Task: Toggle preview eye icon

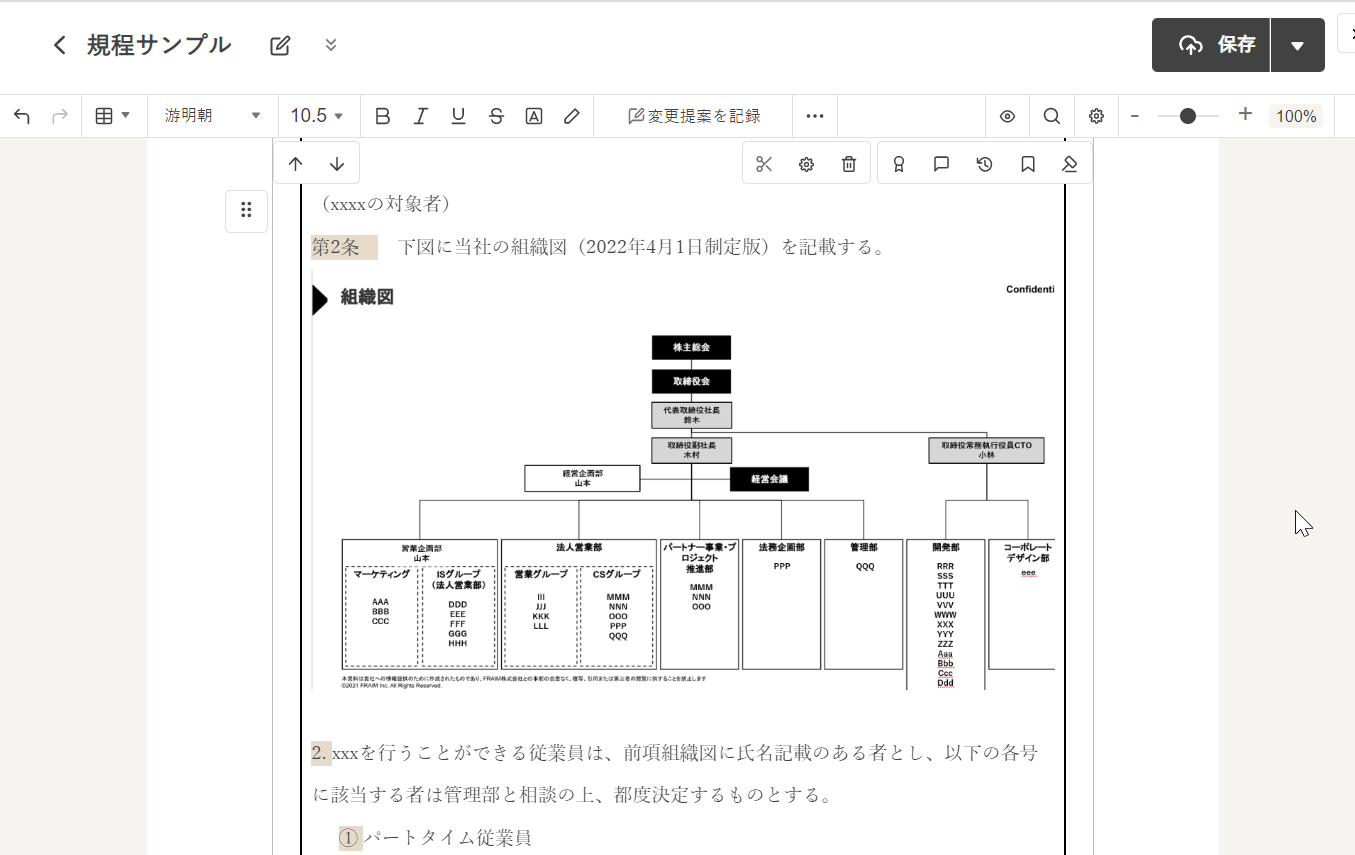Action: point(1007,116)
